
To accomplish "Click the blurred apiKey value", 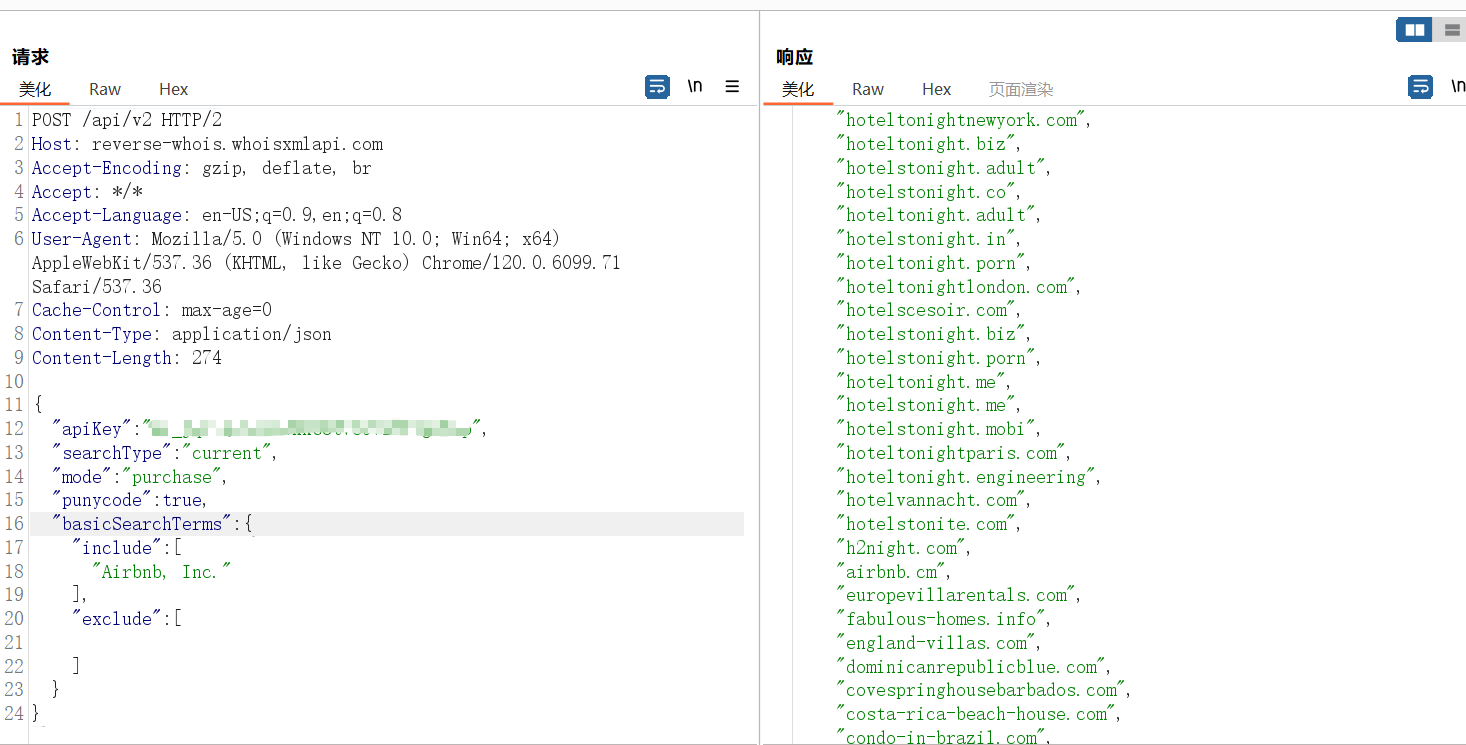I will point(313,429).
